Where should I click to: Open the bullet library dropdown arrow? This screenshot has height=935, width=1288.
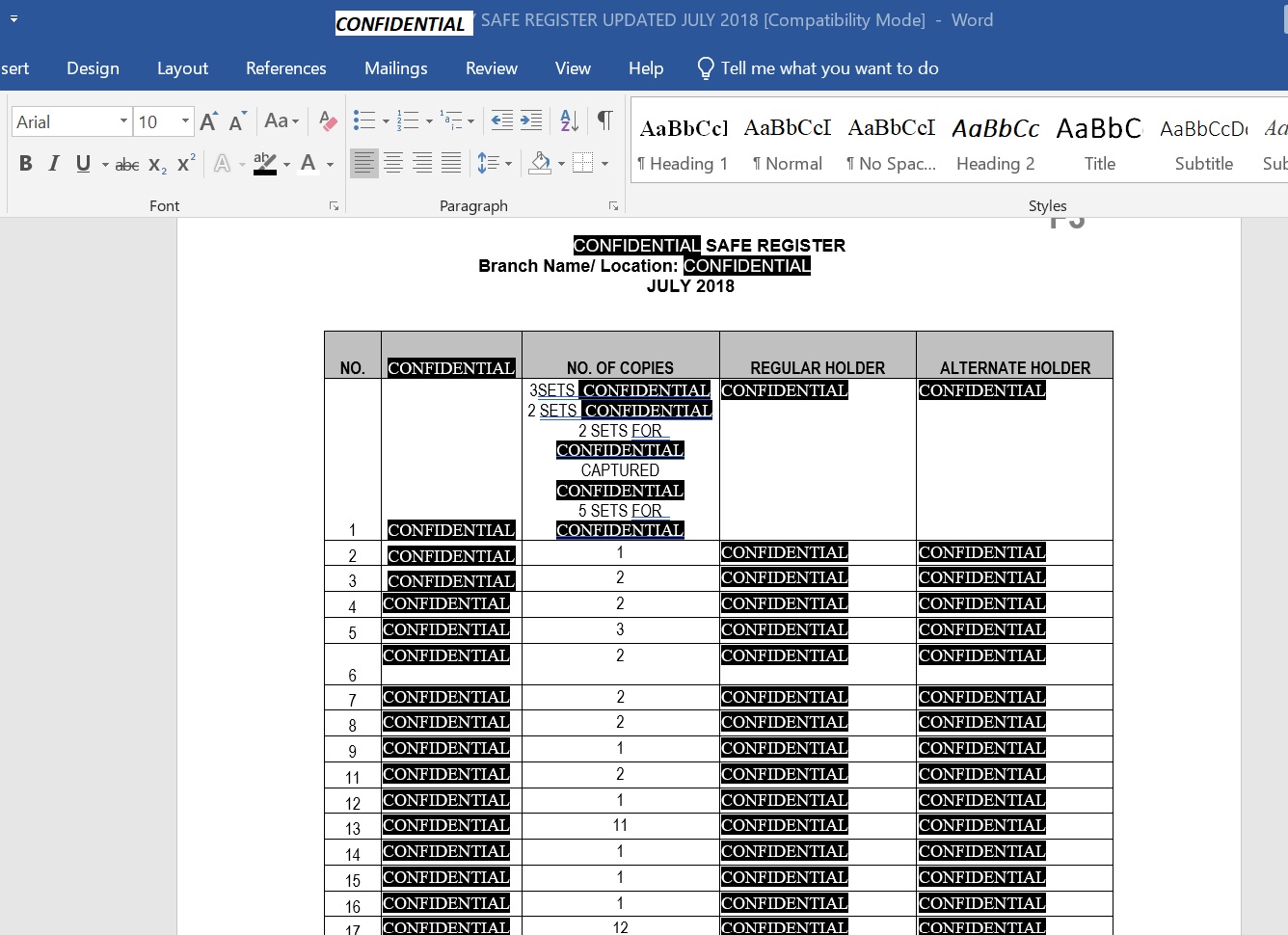386,121
